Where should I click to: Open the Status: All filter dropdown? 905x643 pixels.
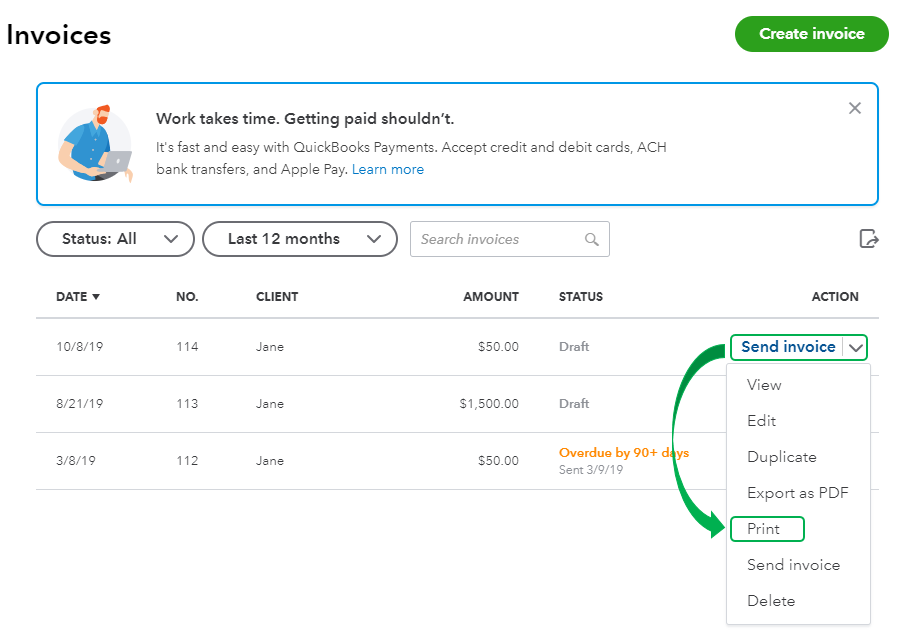115,239
